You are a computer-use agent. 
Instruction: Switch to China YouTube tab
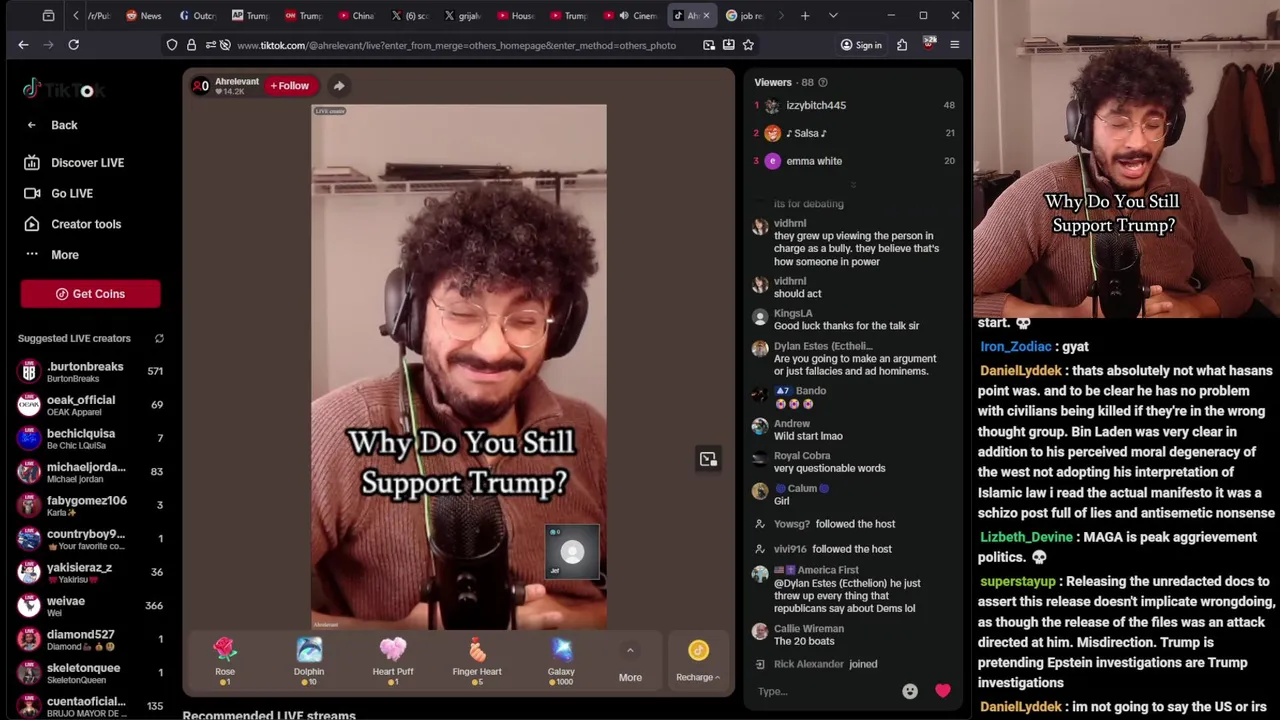tap(357, 16)
